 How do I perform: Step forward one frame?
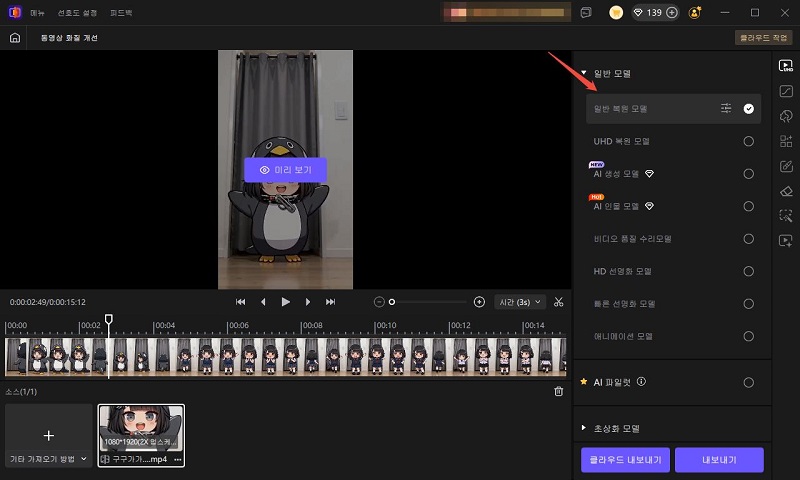click(x=307, y=302)
